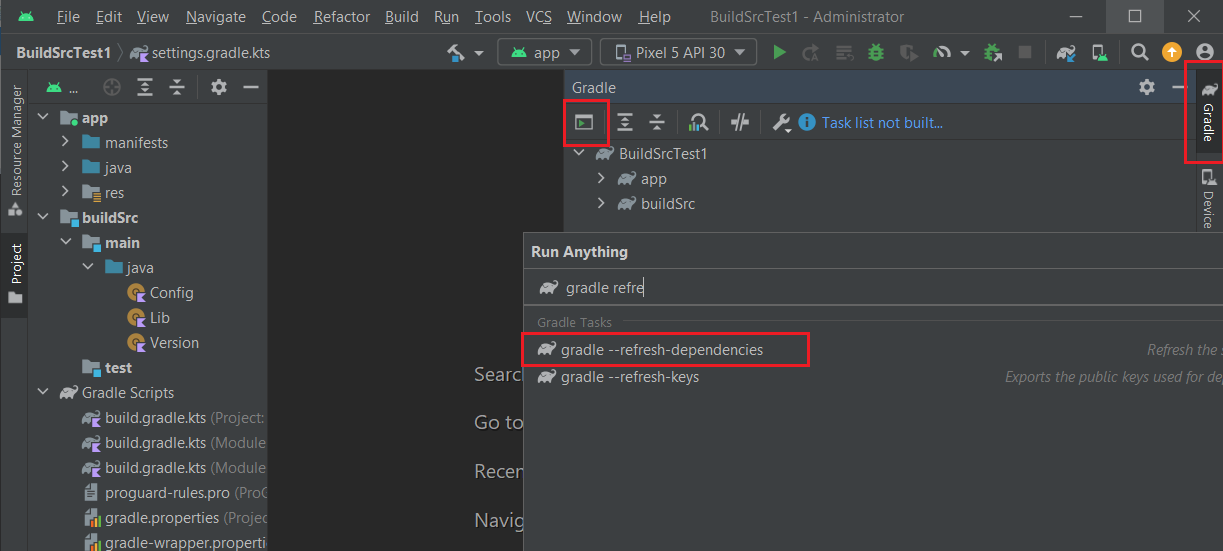Sync Project with Gradle Files icon
The height and width of the screenshot is (551, 1223).
1066,52
